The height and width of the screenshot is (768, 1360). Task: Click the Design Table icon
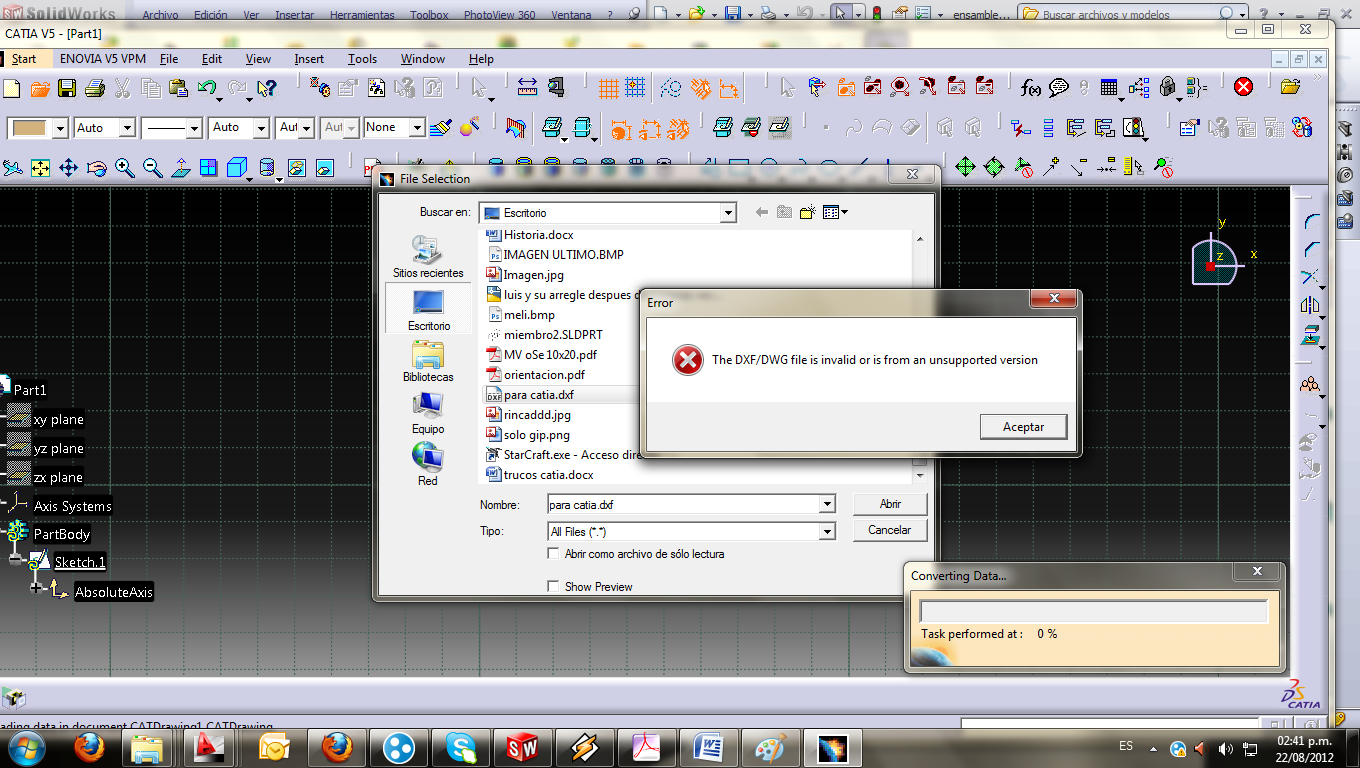coord(1109,88)
